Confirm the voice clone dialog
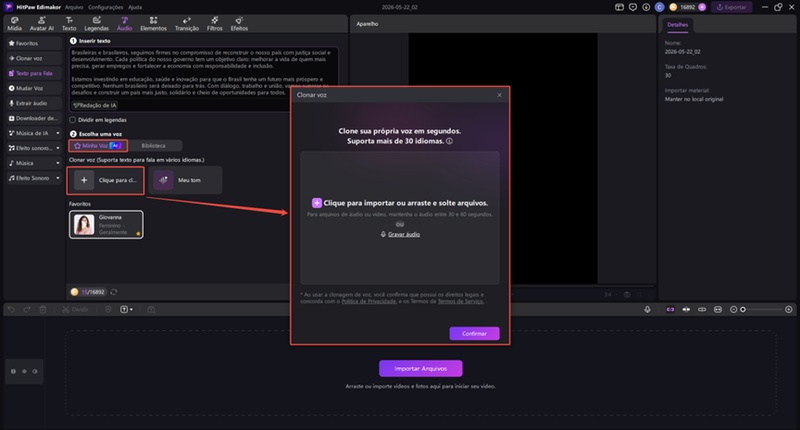The height and width of the screenshot is (430, 800). click(x=474, y=334)
